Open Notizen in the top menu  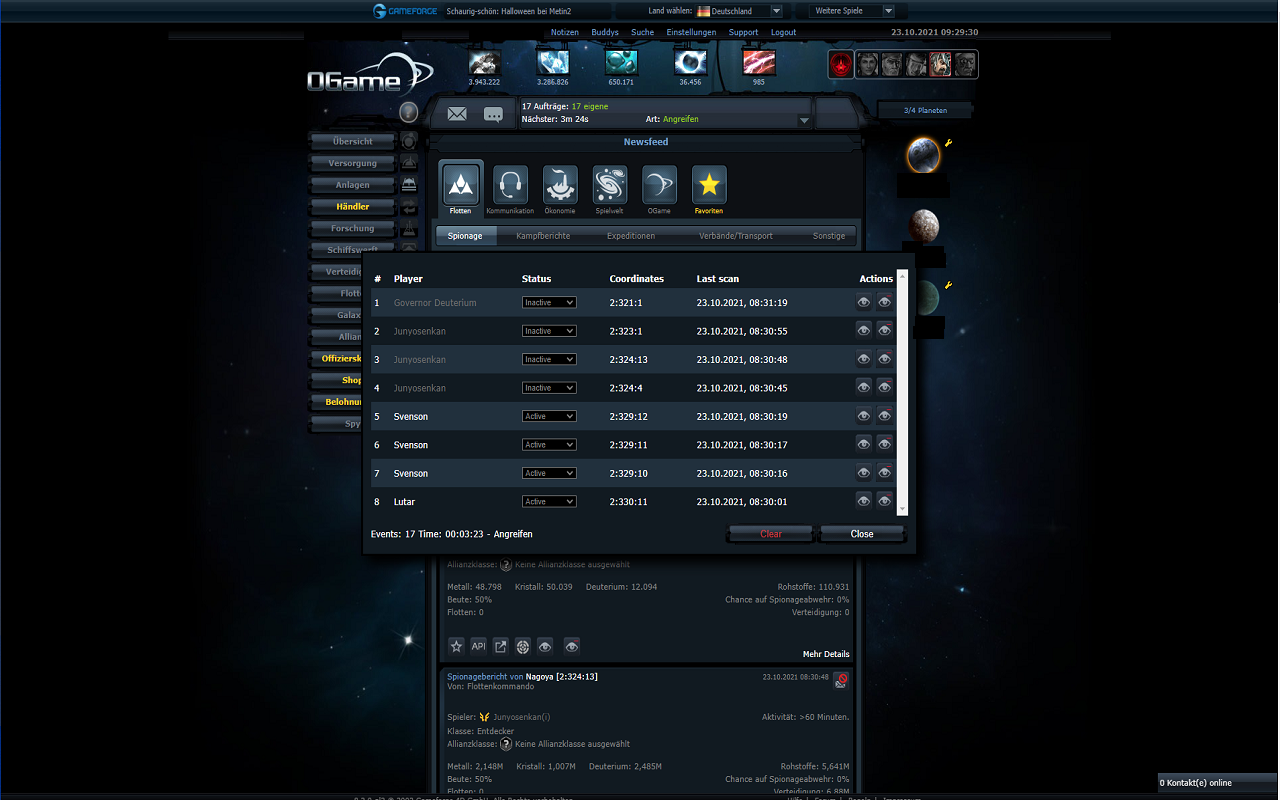pos(565,32)
